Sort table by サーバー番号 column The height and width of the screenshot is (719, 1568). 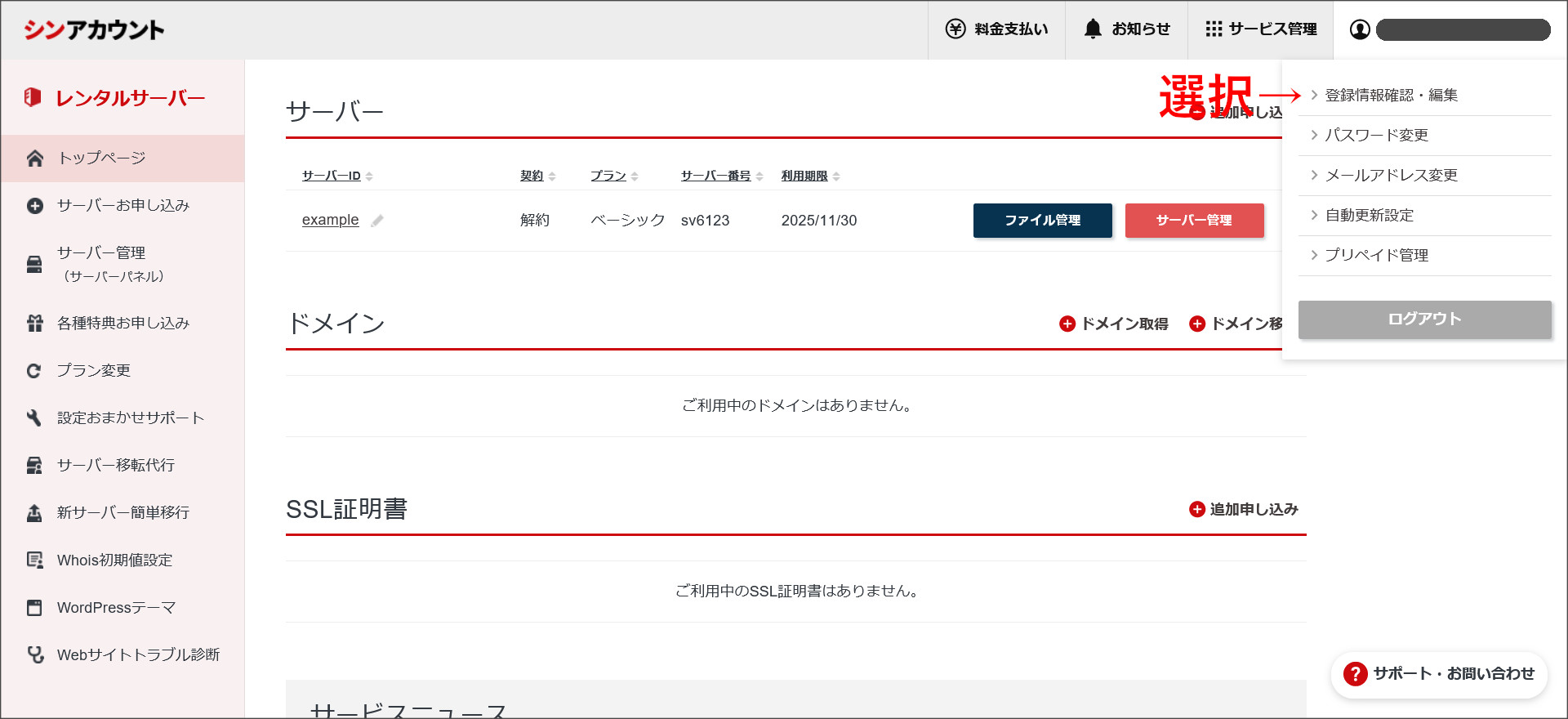[722, 176]
